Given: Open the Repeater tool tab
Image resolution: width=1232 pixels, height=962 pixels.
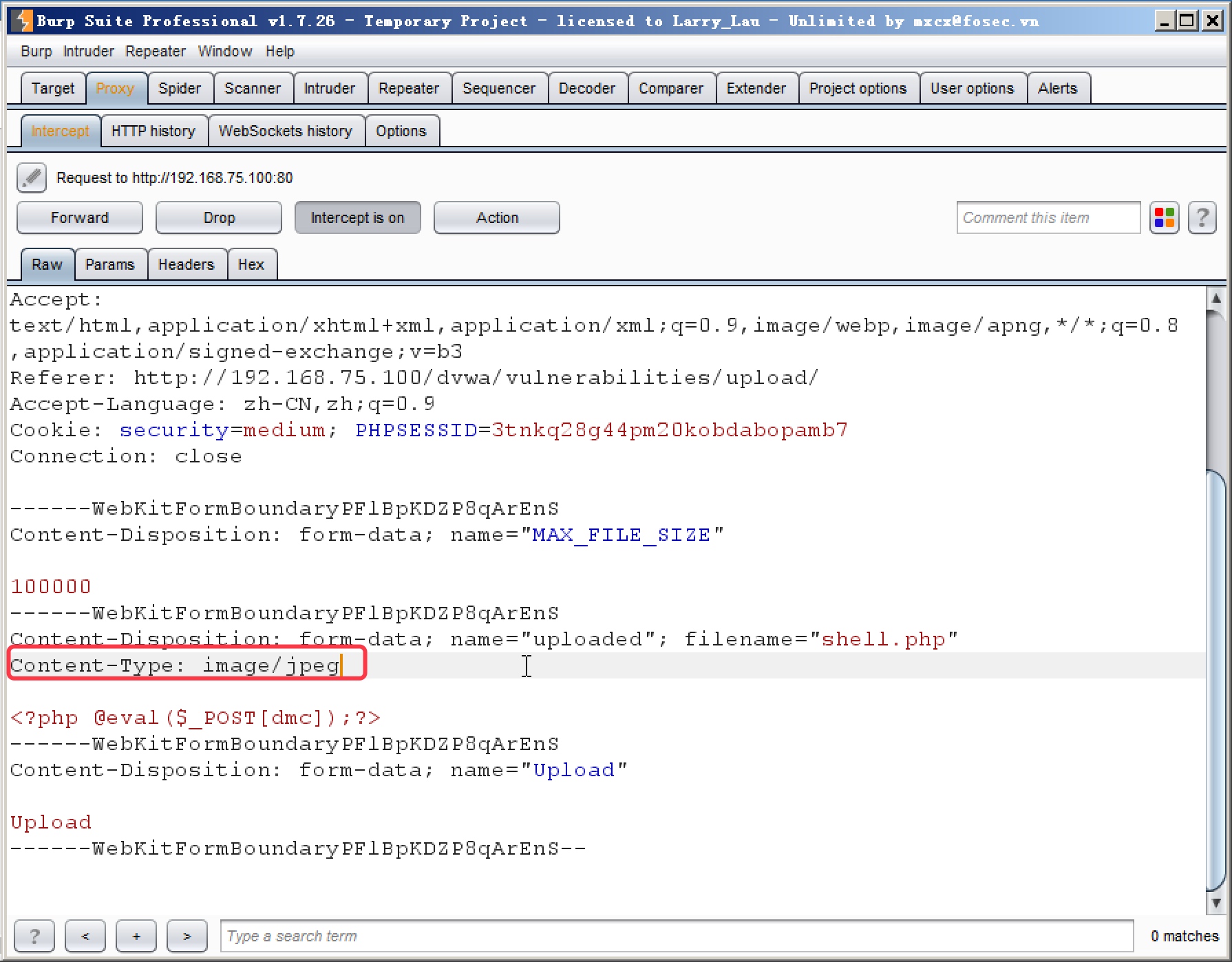Looking at the screenshot, I should coord(409,89).
